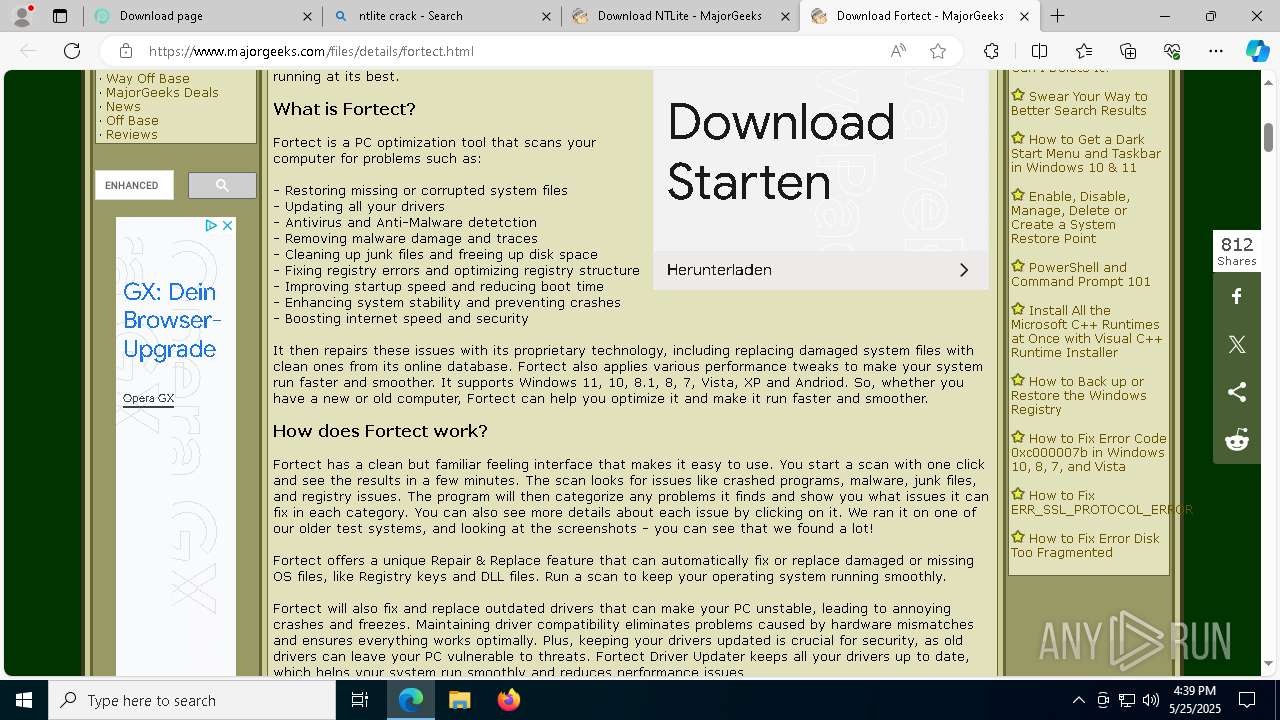
Task: Open File Explorer from taskbar
Action: click(x=459, y=700)
